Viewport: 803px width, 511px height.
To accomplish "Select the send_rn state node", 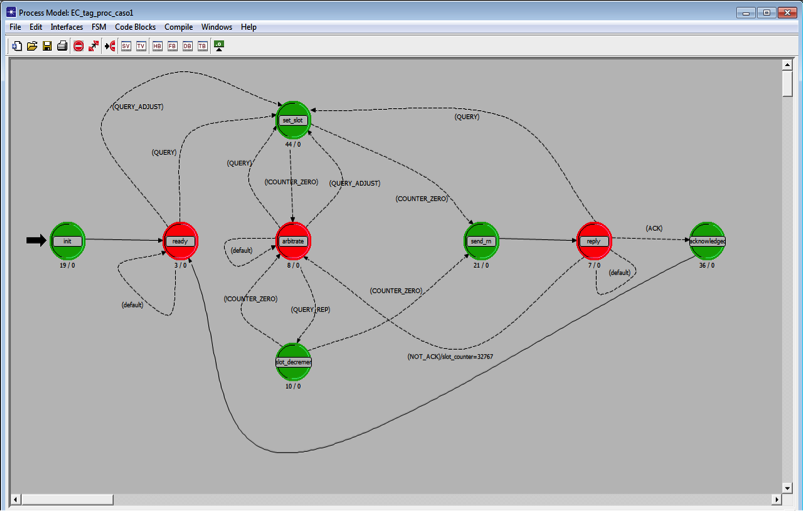I will point(481,241).
